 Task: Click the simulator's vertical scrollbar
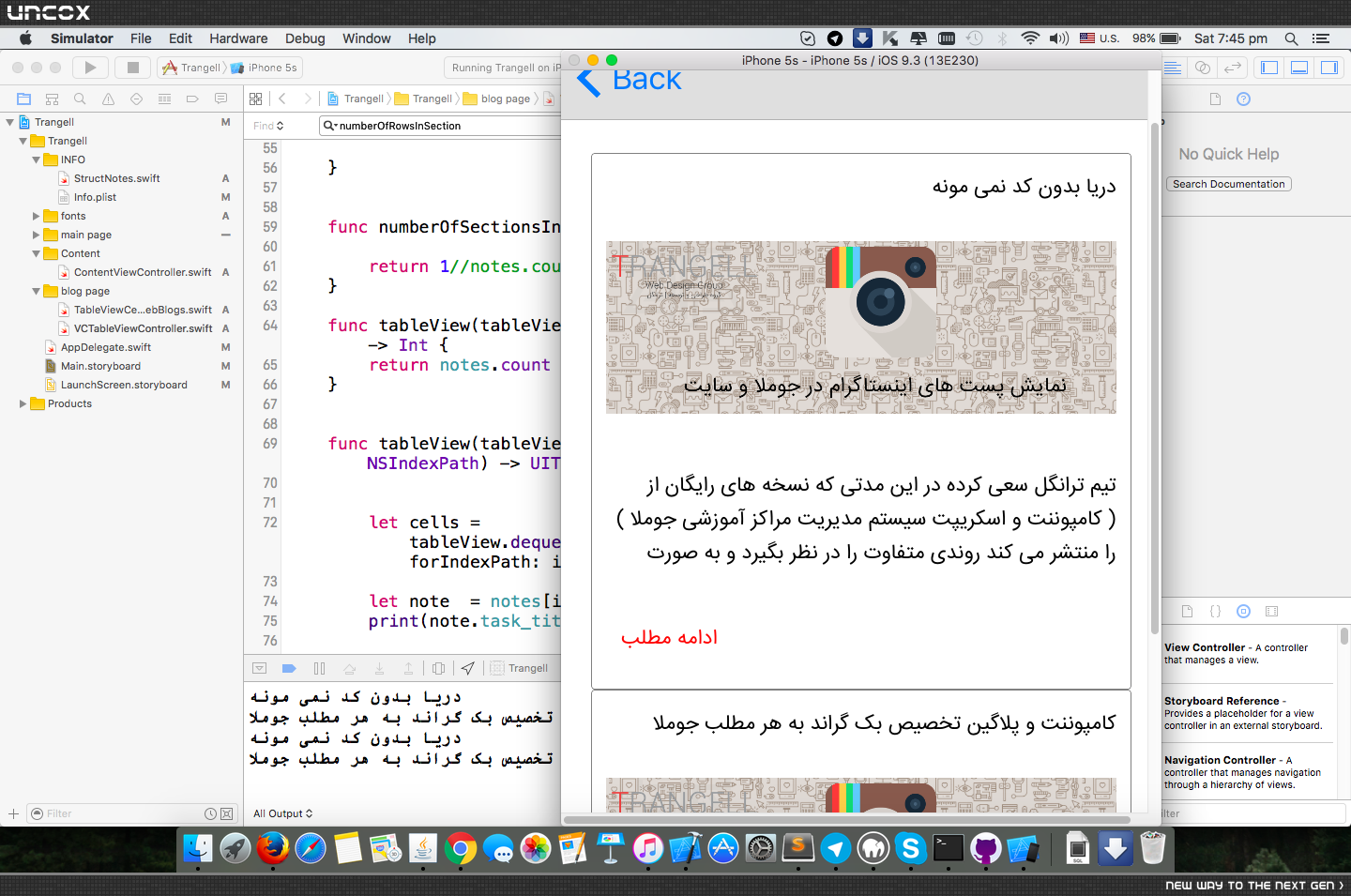pyautogui.click(x=1154, y=377)
